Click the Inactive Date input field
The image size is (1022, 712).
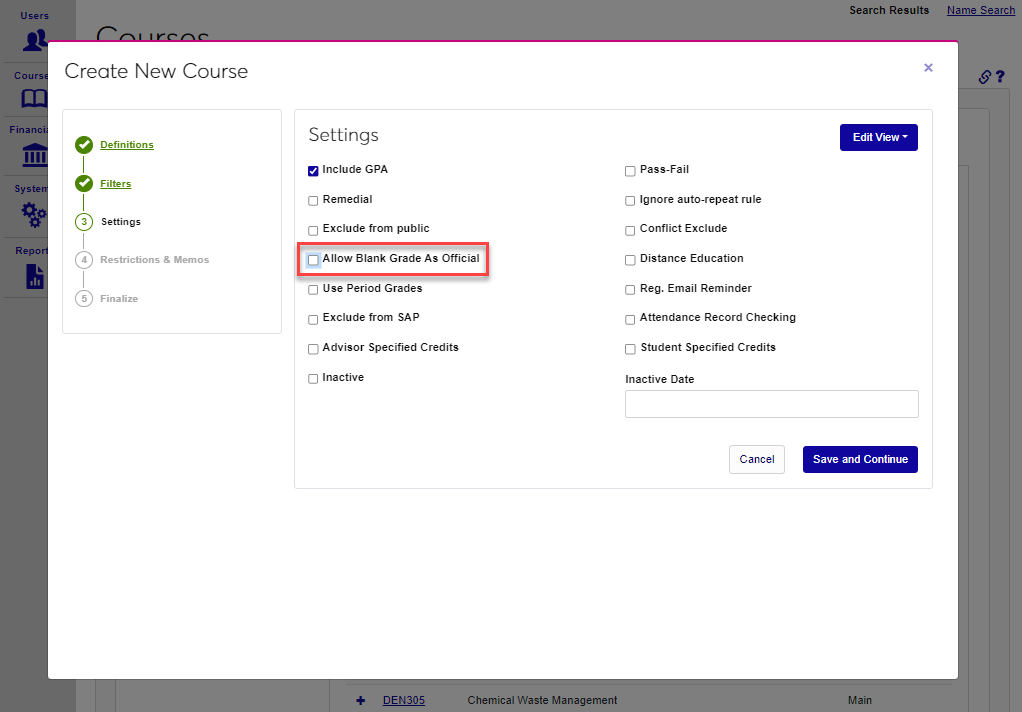(771, 404)
